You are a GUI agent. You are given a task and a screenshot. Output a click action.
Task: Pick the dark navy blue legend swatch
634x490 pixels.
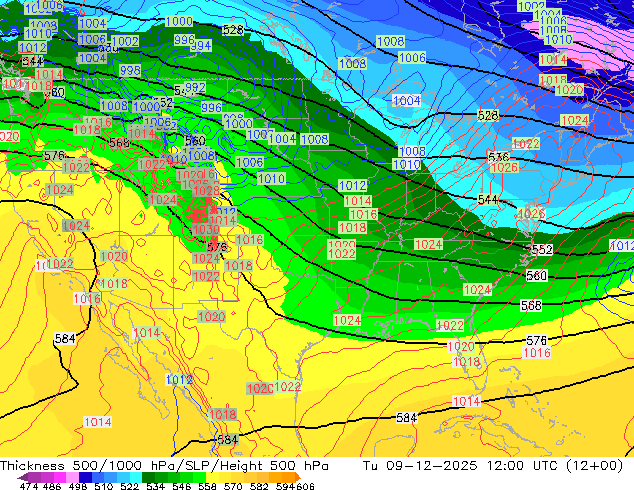click(86, 477)
